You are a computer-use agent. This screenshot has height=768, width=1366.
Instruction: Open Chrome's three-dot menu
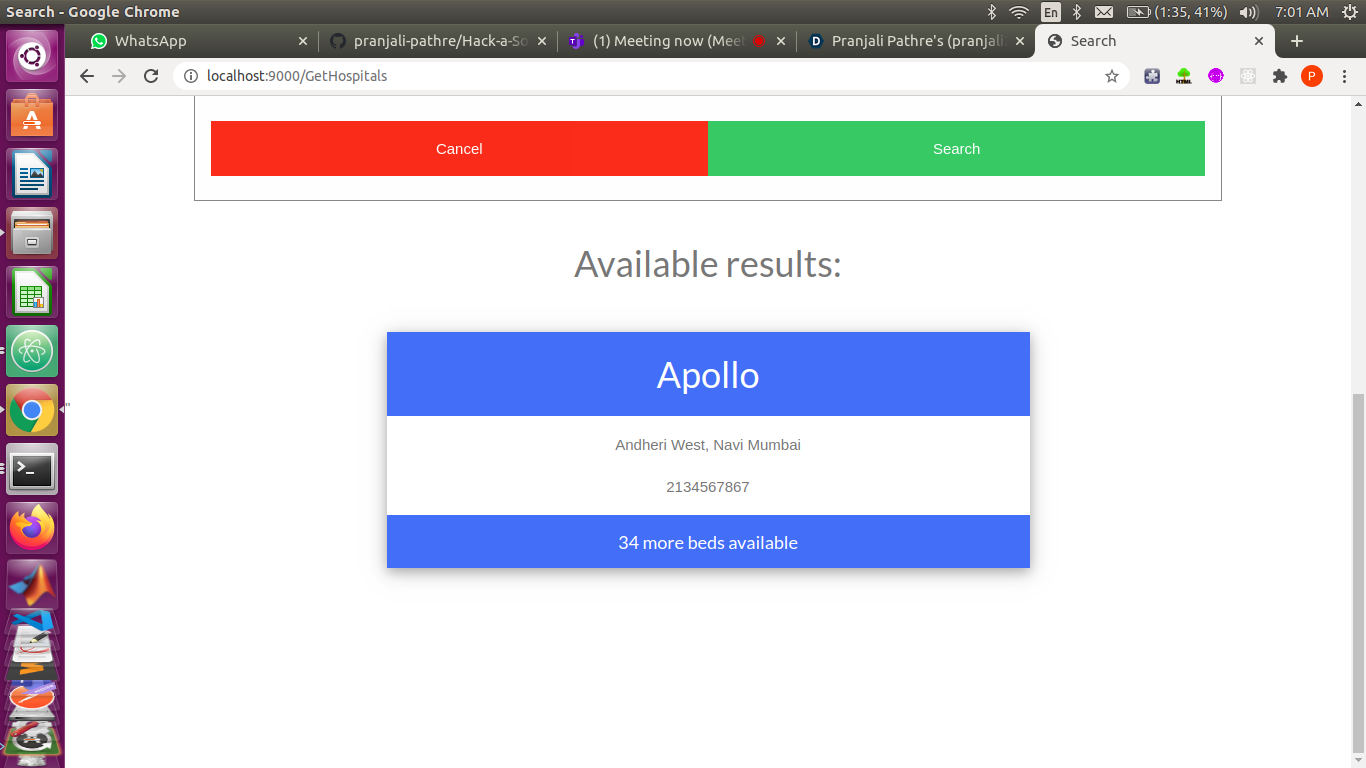[1345, 76]
